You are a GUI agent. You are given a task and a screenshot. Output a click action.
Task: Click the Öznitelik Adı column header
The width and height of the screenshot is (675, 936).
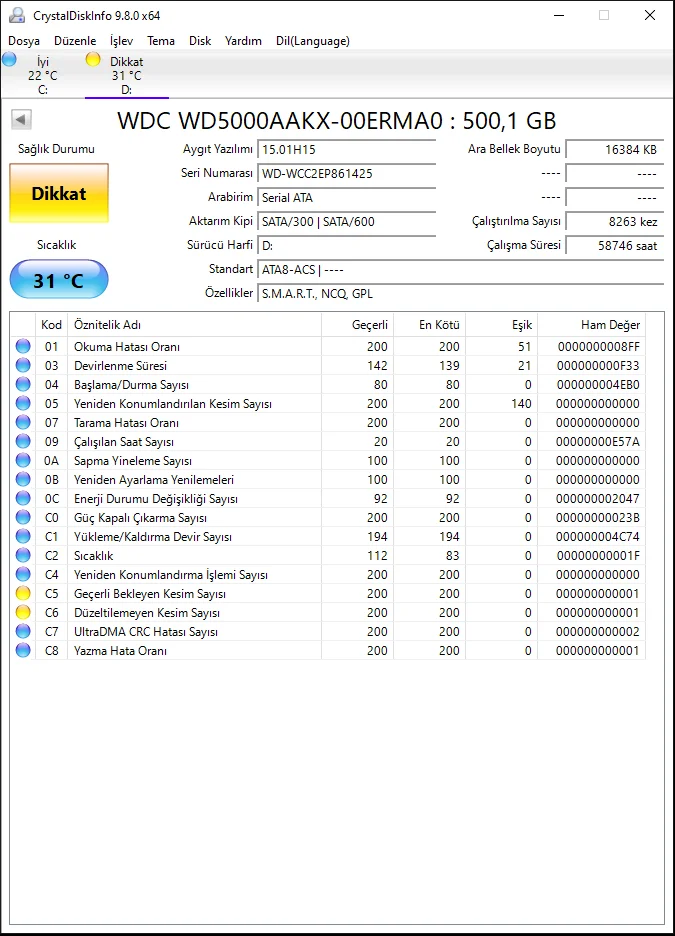coord(195,325)
